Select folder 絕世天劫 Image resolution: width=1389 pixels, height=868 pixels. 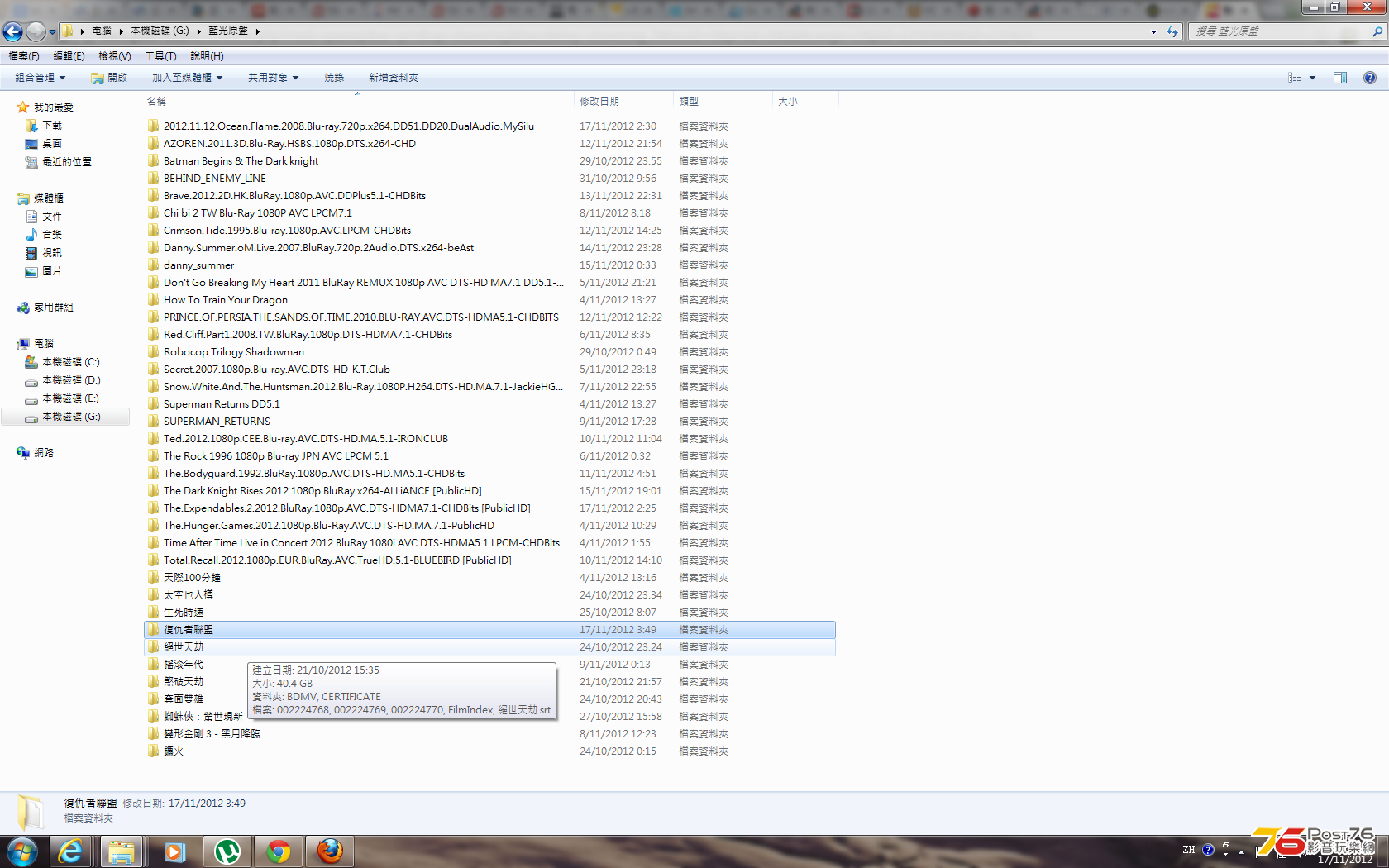pos(183,647)
